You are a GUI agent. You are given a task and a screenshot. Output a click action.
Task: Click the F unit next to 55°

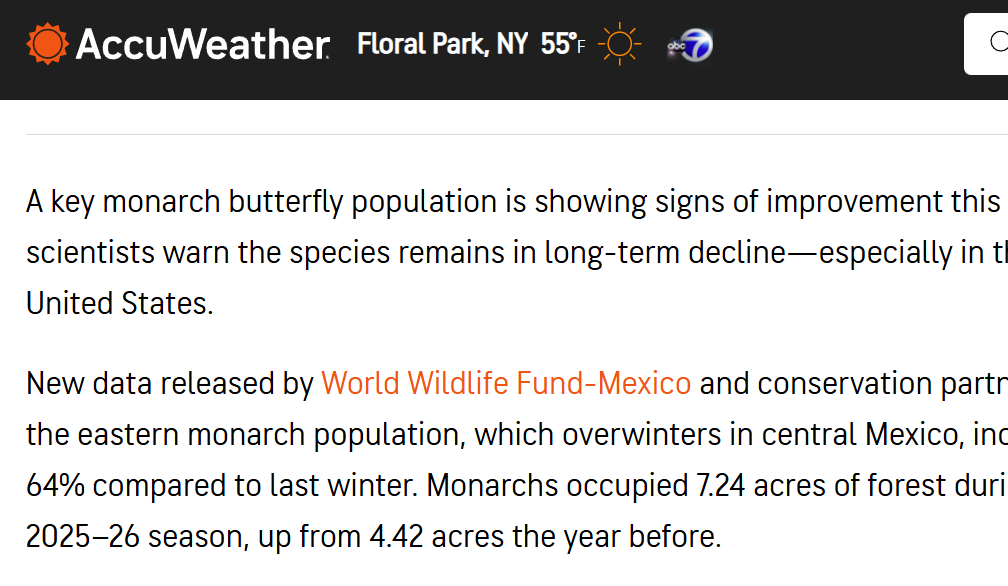(x=580, y=48)
